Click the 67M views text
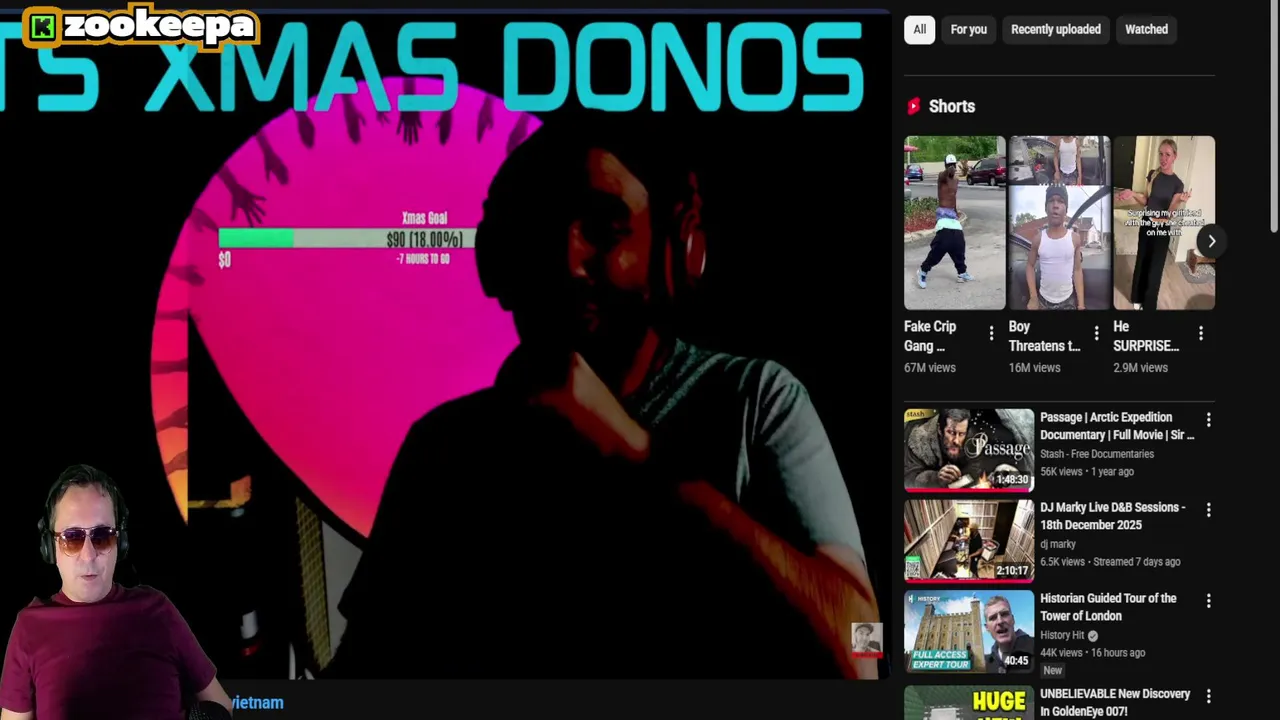The image size is (1280, 720). coord(930,368)
